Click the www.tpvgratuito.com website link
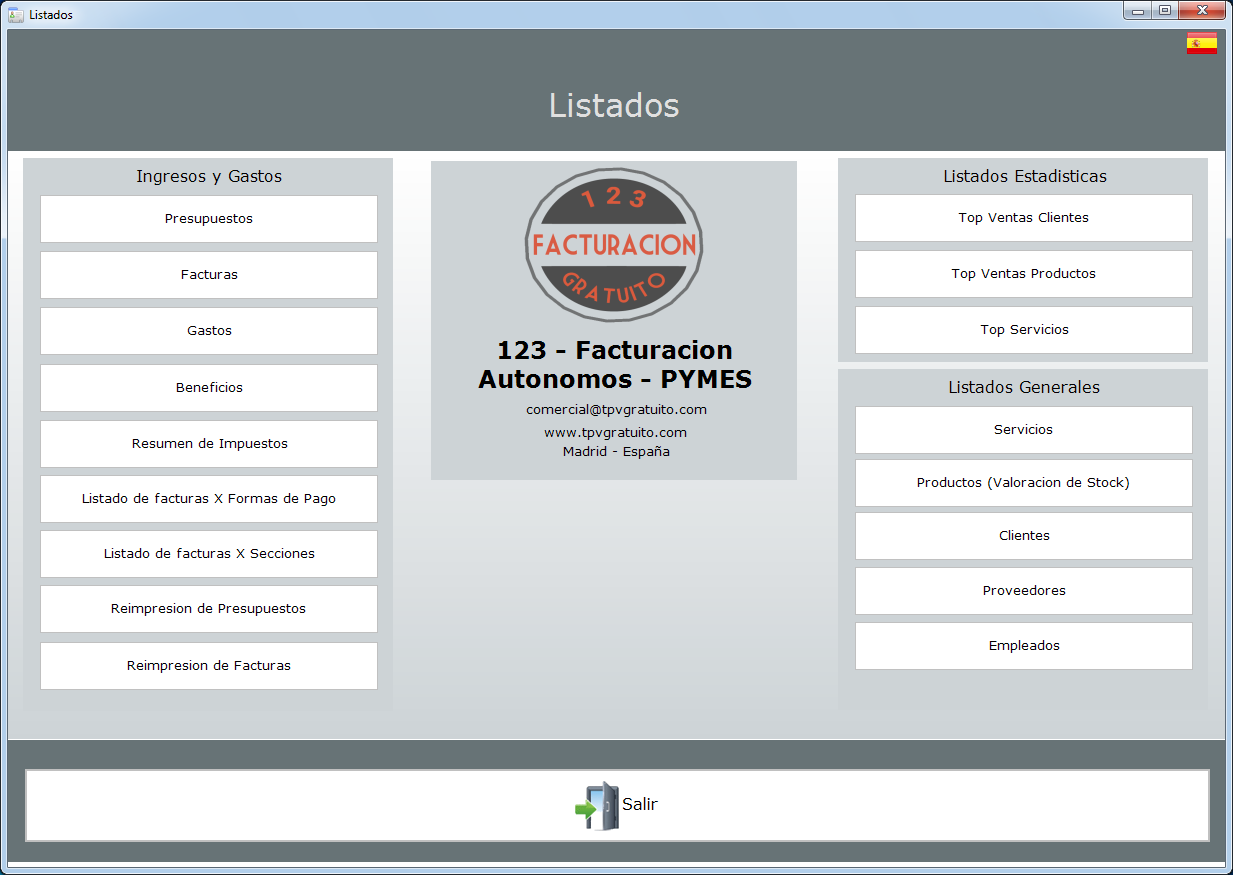The width and height of the screenshot is (1233, 875). pos(615,433)
